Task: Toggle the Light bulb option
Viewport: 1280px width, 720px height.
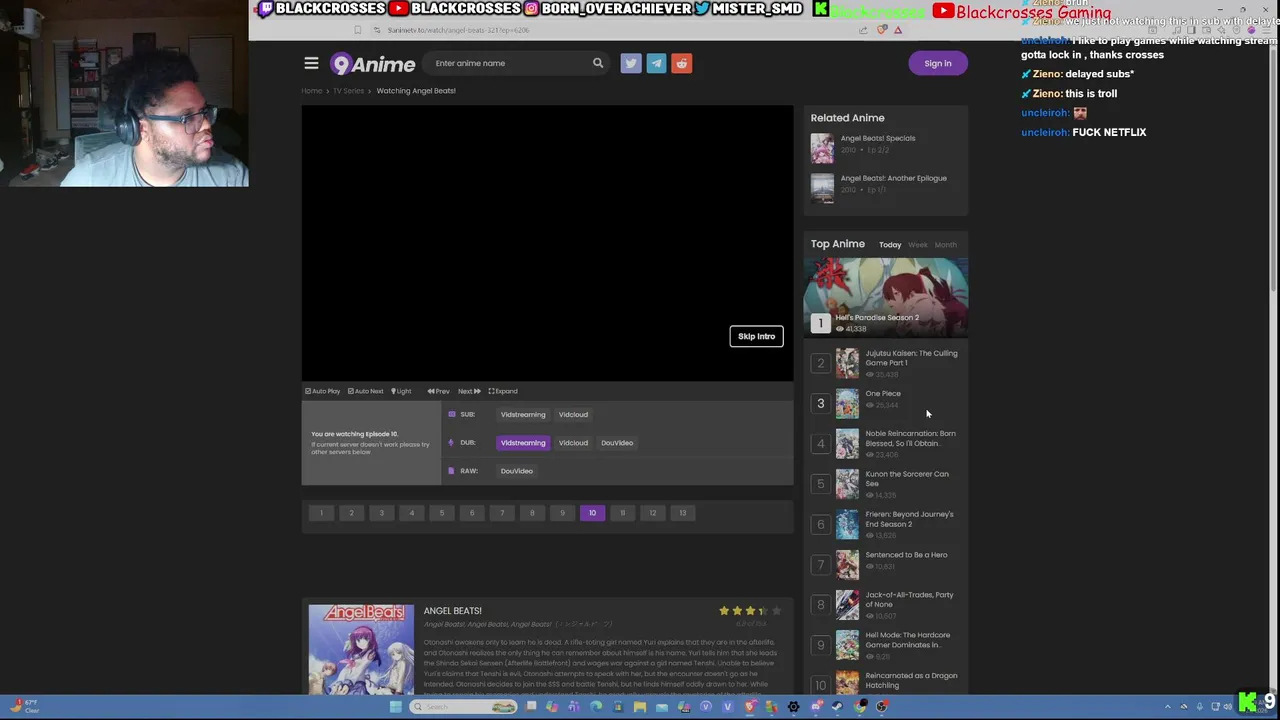Action: 401,391
